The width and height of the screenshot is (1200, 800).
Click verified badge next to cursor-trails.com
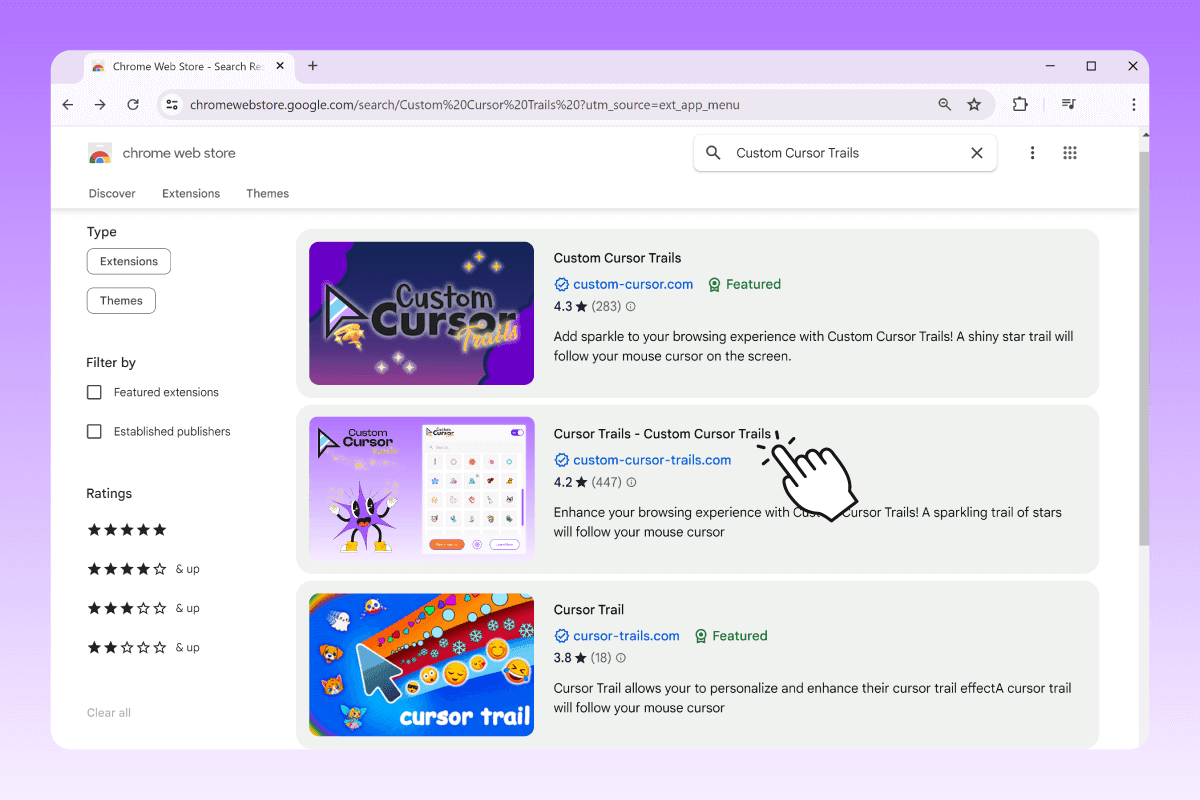tap(561, 636)
